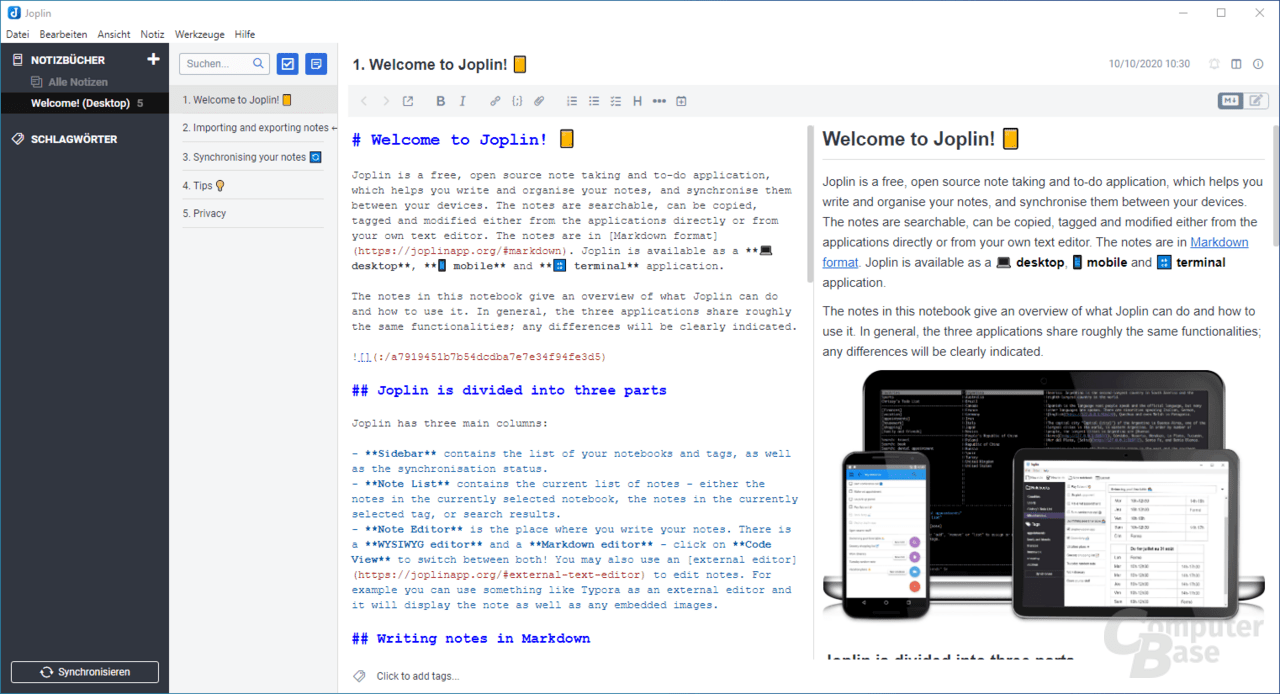Click the search magnifier icon

(x=259, y=64)
